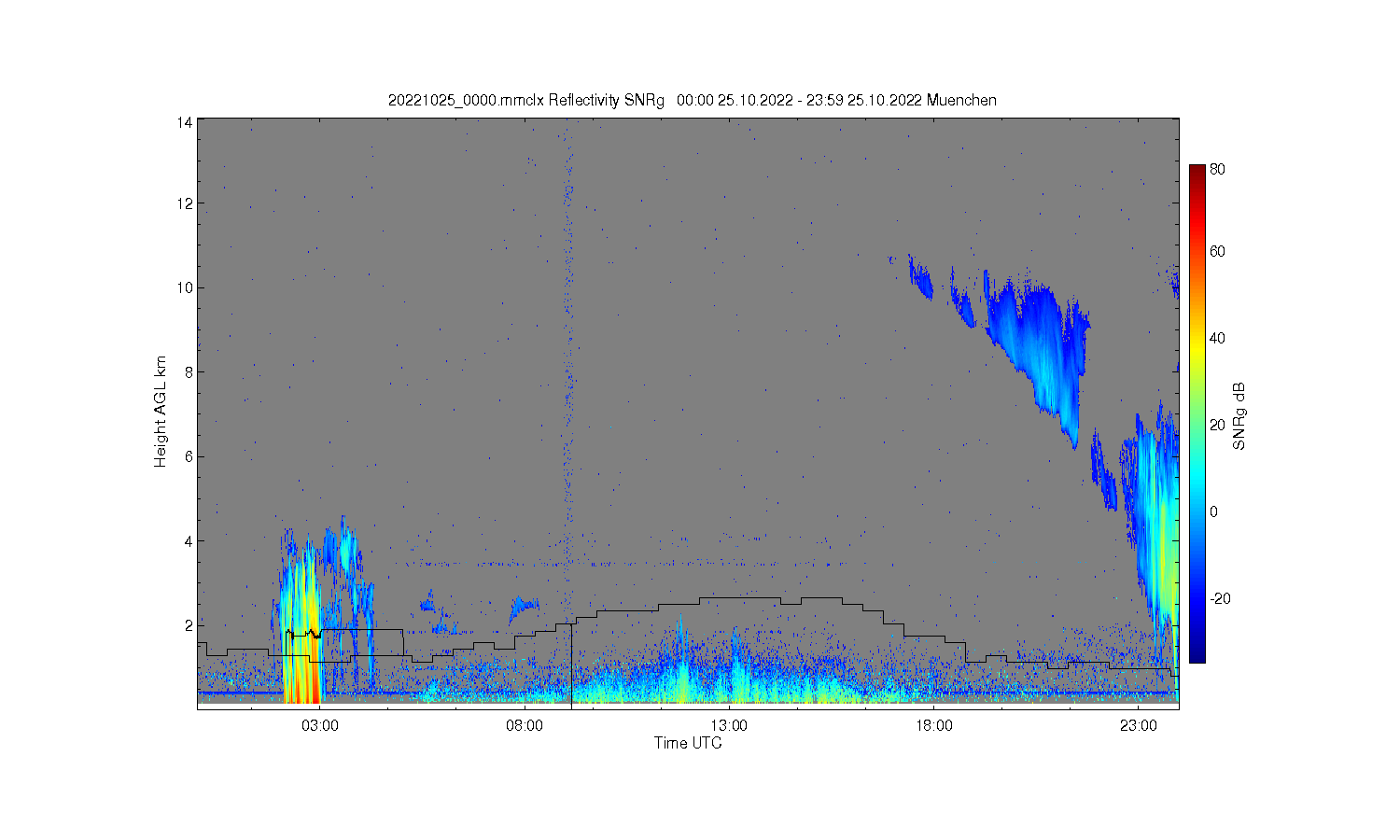This screenshot has height=840, width=1400.
Task: Click the 'Height AGL km' axis label
Action: (x=161, y=412)
